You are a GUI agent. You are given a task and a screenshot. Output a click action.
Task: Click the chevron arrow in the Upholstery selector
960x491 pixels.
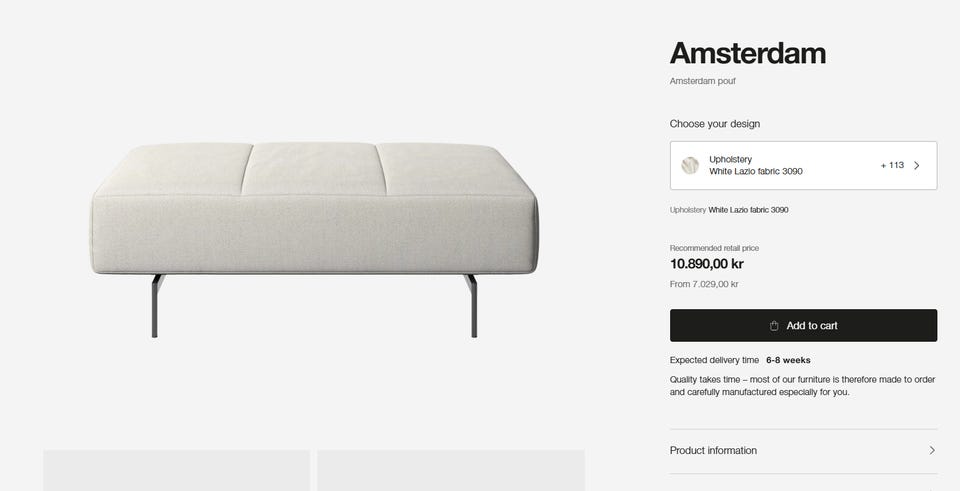pyautogui.click(x=917, y=166)
